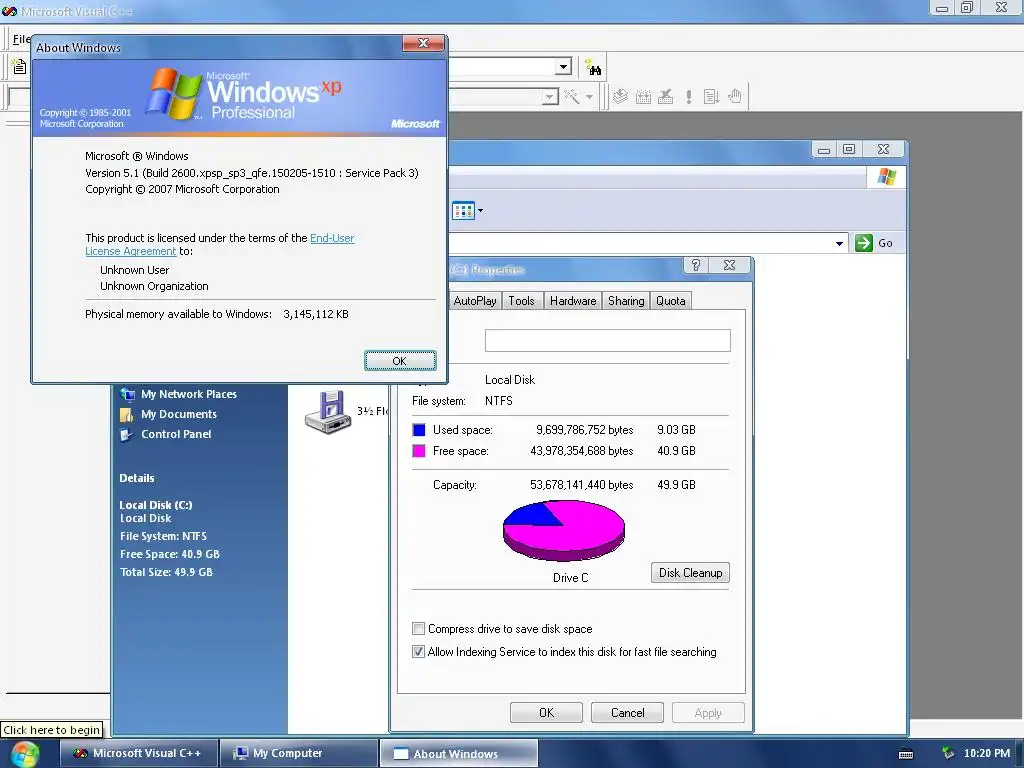Click the Details header in the side panel
This screenshot has width=1024, height=768.
click(136, 478)
